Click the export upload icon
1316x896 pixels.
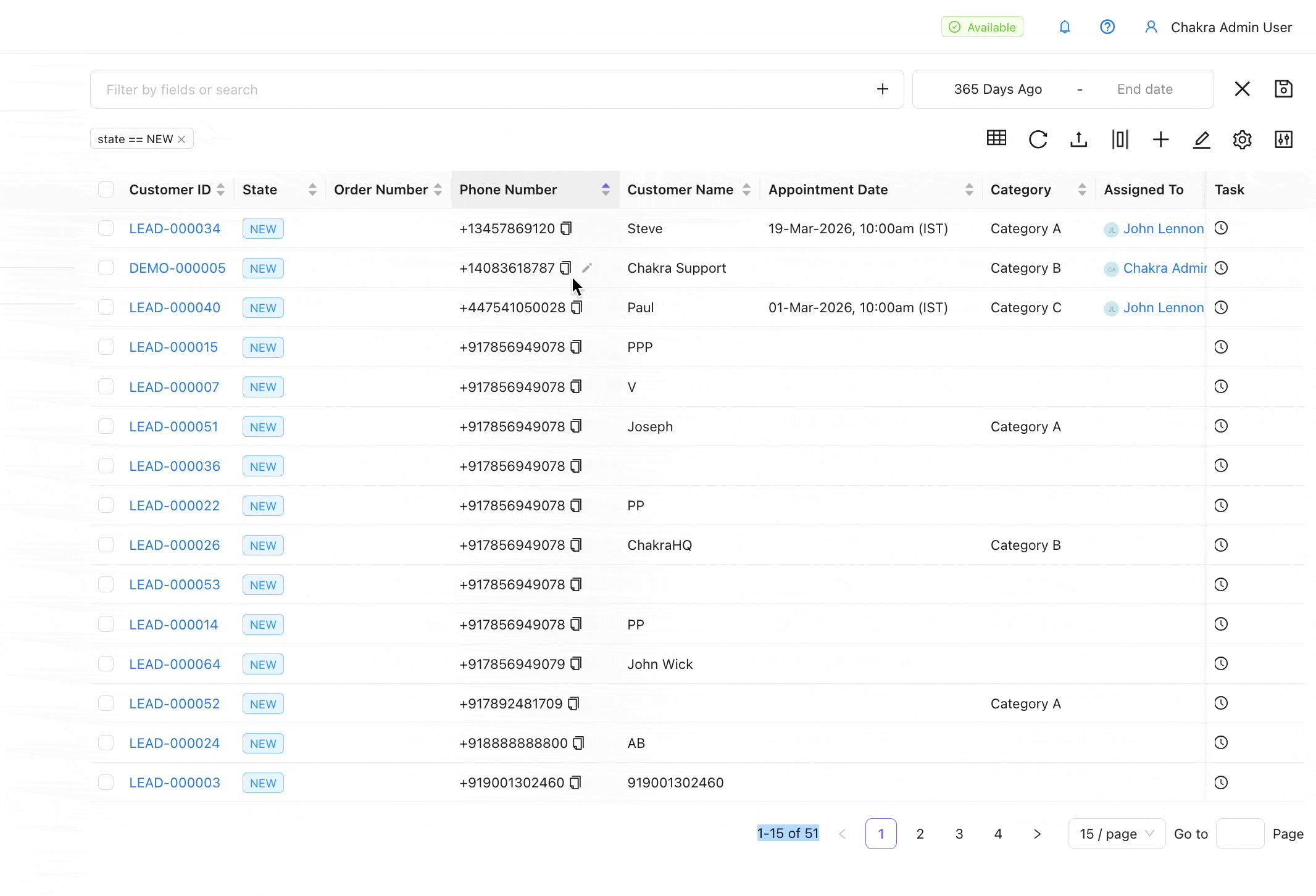pos(1078,139)
